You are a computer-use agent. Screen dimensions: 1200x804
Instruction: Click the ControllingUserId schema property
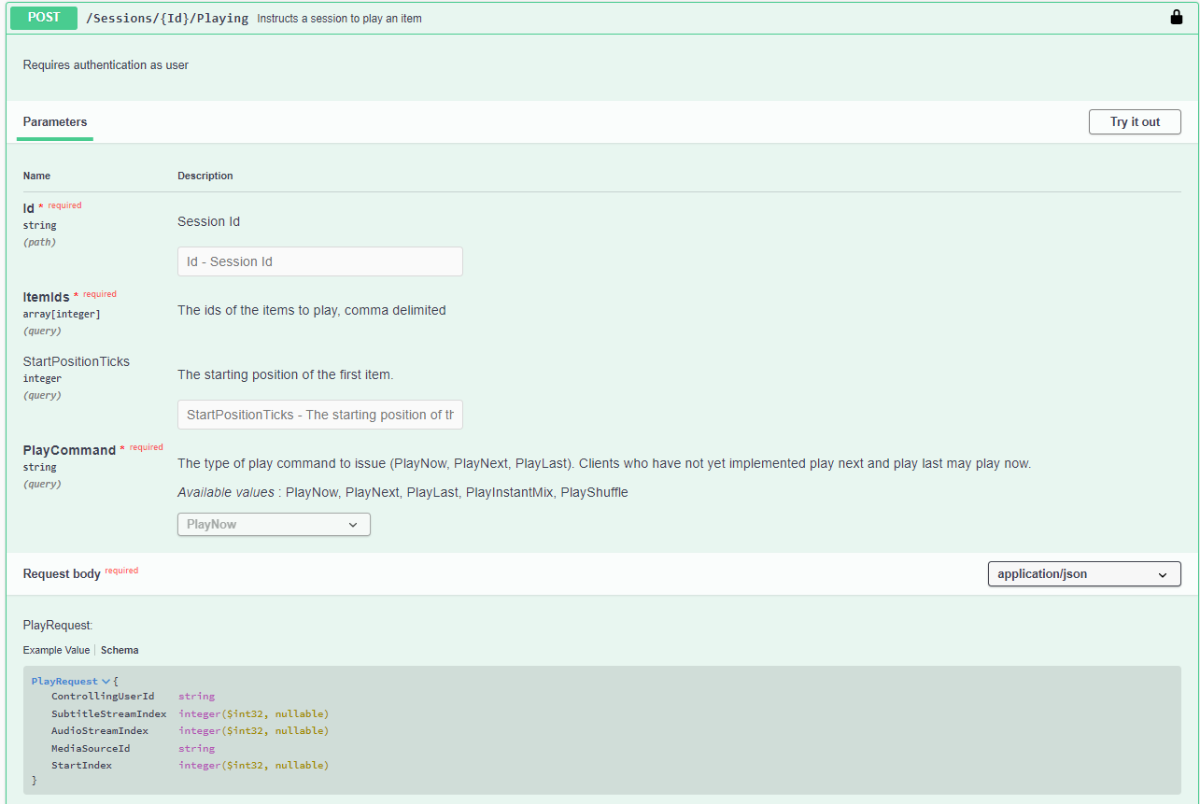[x=103, y=696]
